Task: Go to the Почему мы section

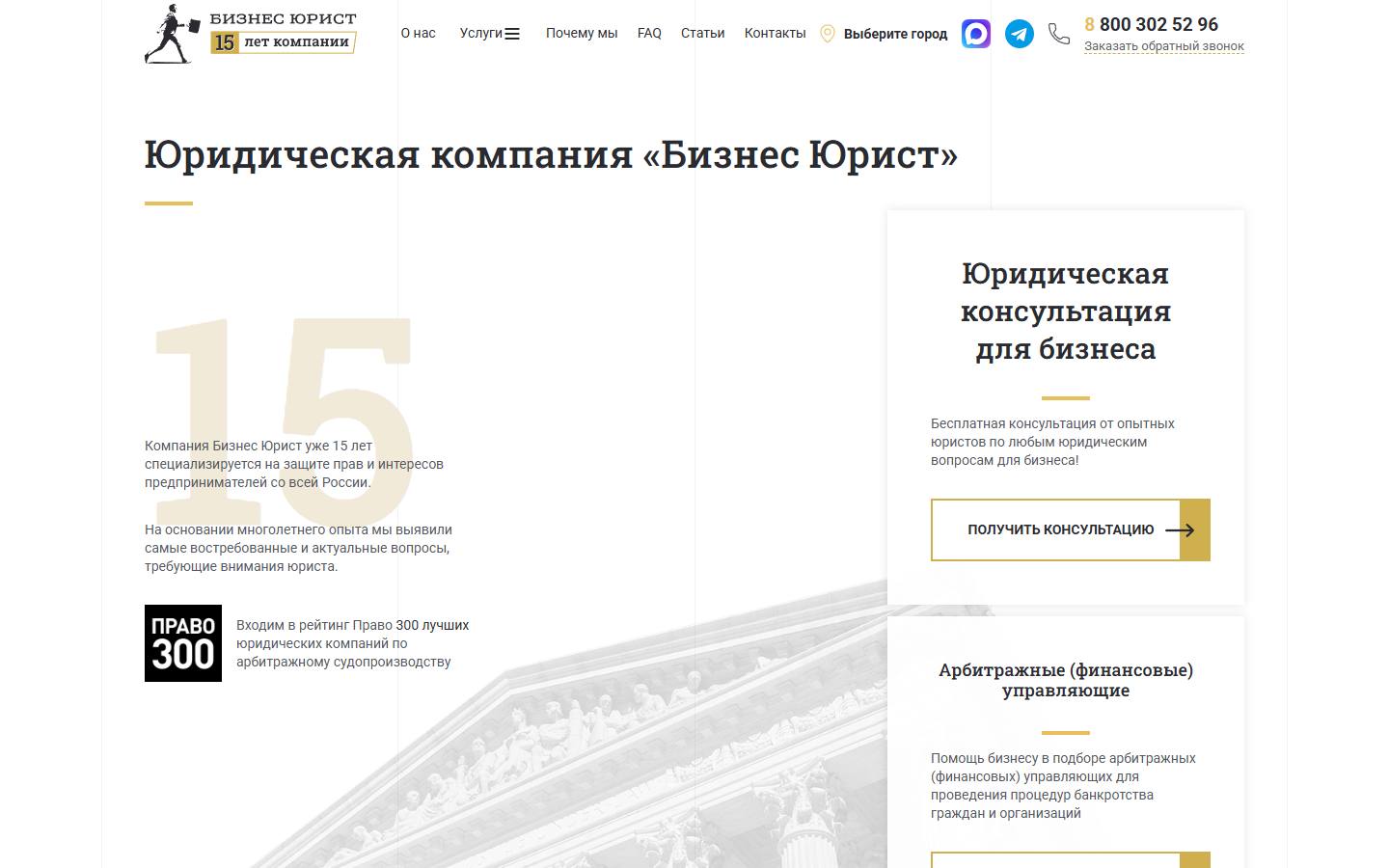Action: [x=582, y=33]
